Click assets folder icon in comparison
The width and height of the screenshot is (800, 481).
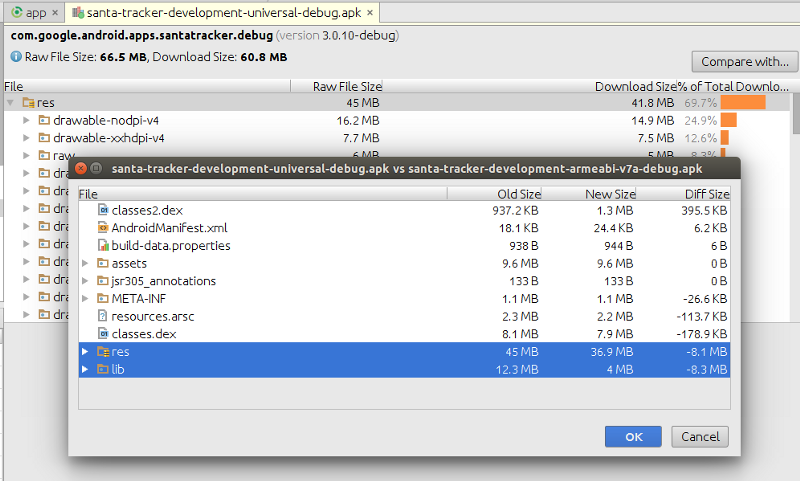pyautogui.click(x=103, y=263)
